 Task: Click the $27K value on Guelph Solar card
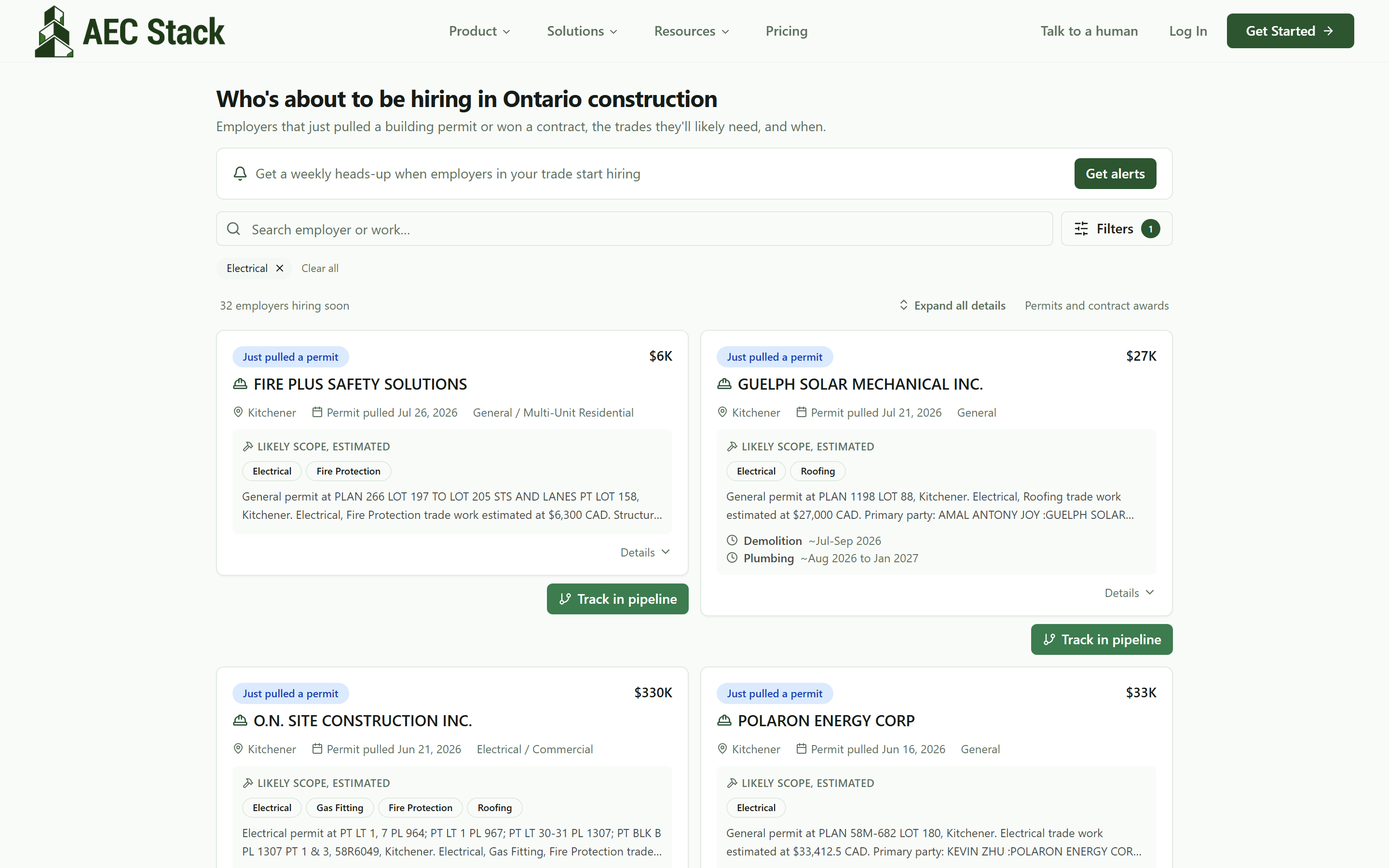(1141, 356)
